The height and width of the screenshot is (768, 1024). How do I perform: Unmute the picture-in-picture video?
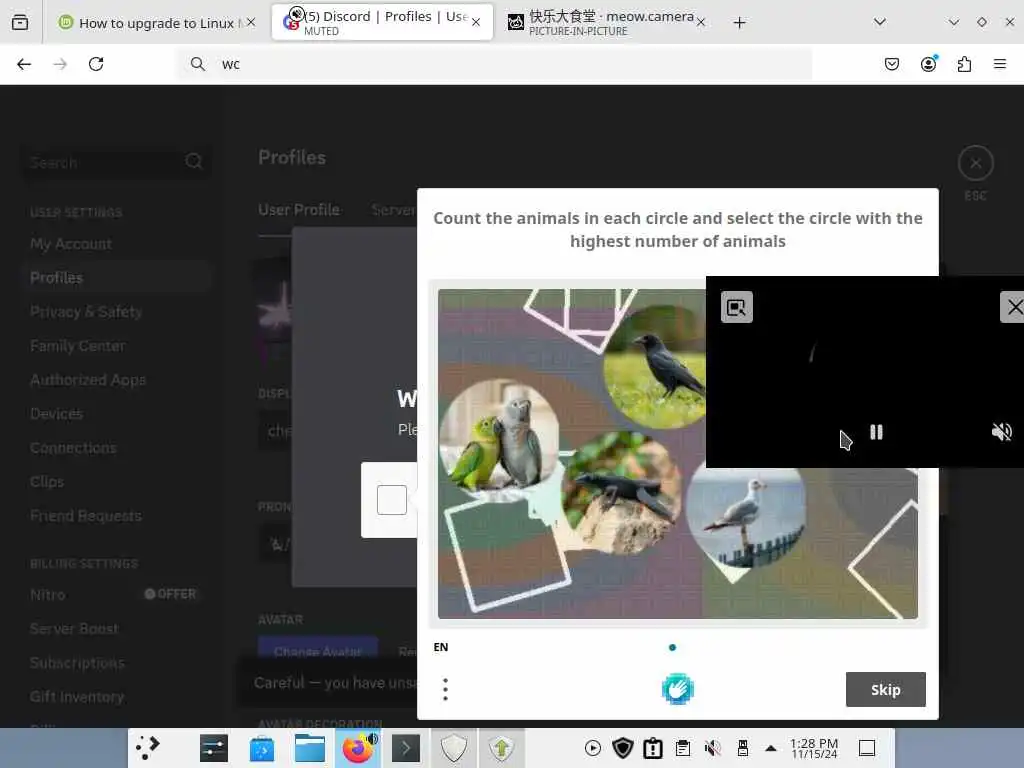coord(1001,432)
